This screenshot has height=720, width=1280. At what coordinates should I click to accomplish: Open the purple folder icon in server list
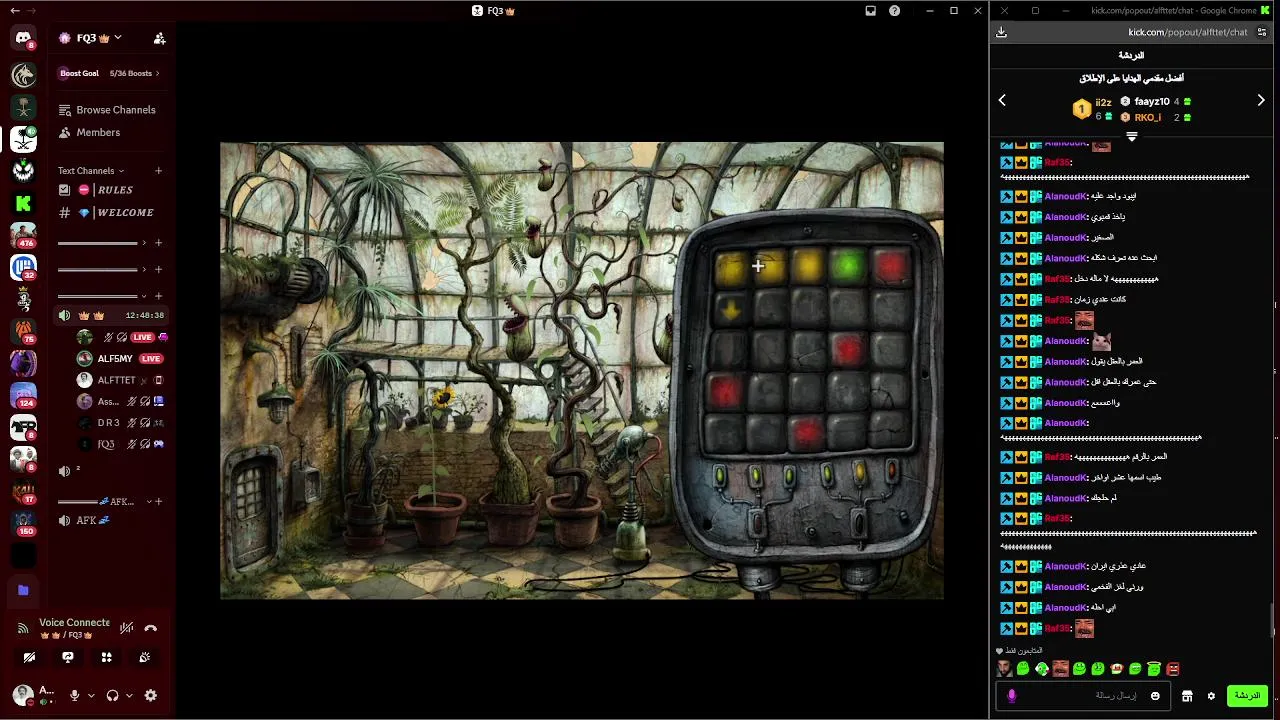[23, 590]
